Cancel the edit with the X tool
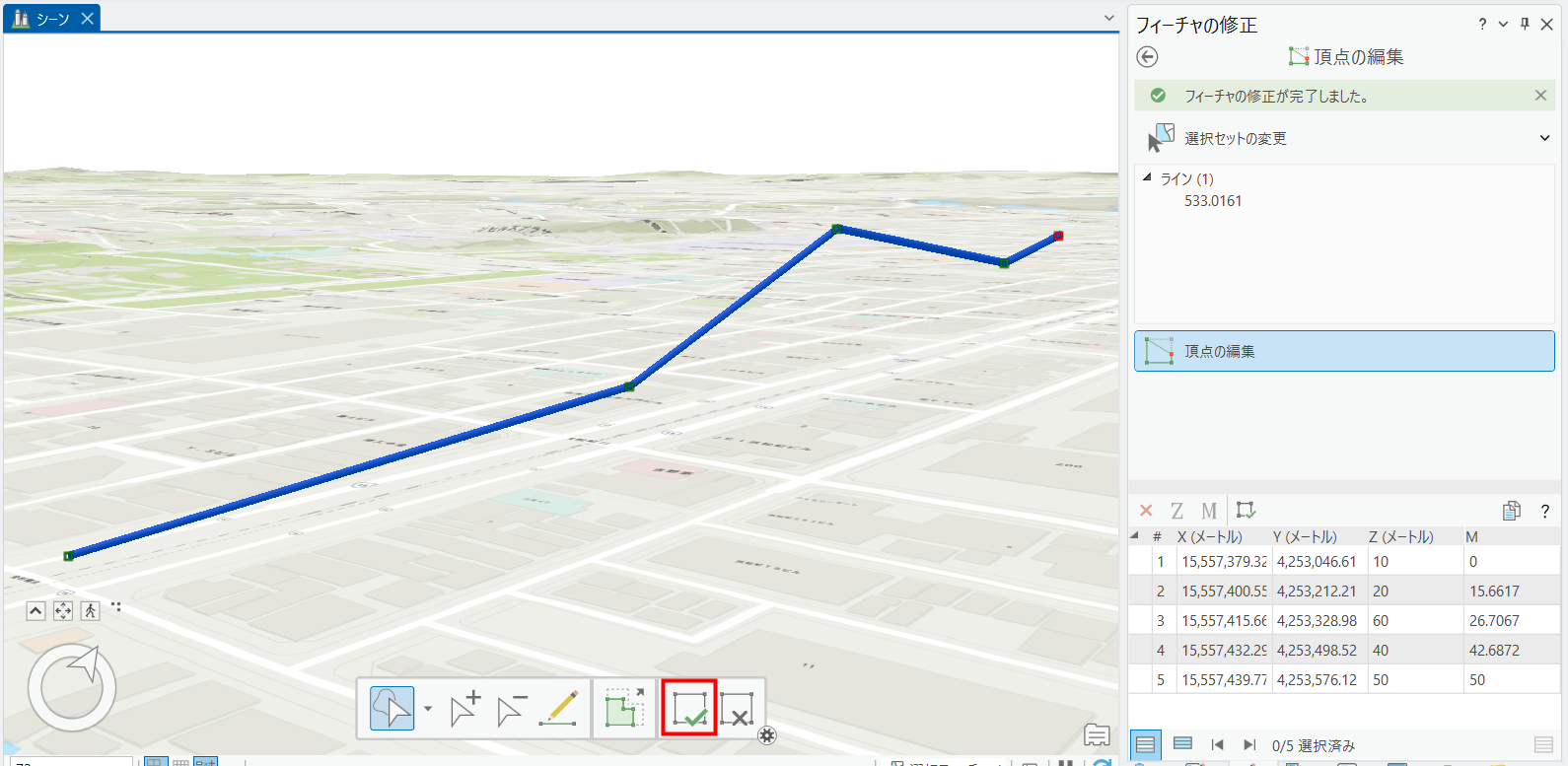This screenshot has width=1568, height=766. point(737,709)
